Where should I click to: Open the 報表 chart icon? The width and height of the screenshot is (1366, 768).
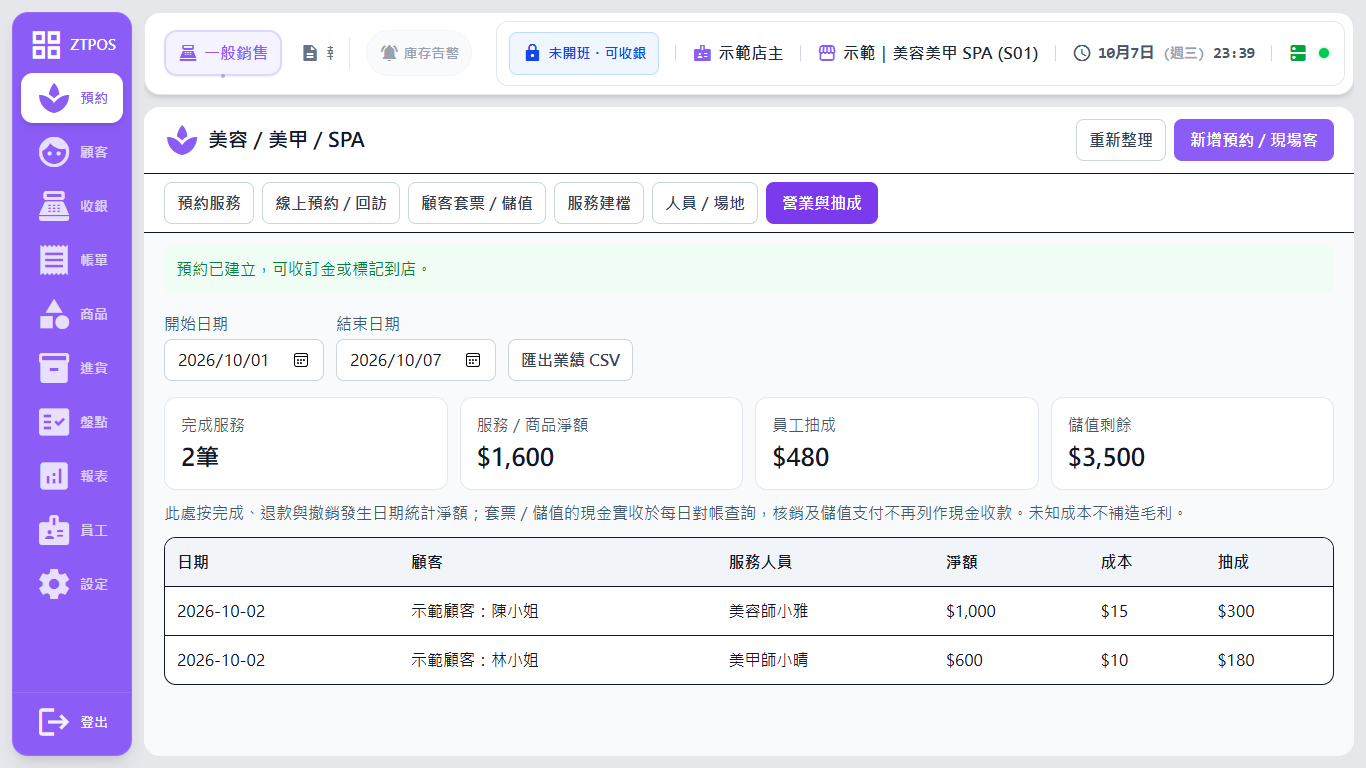54,476
